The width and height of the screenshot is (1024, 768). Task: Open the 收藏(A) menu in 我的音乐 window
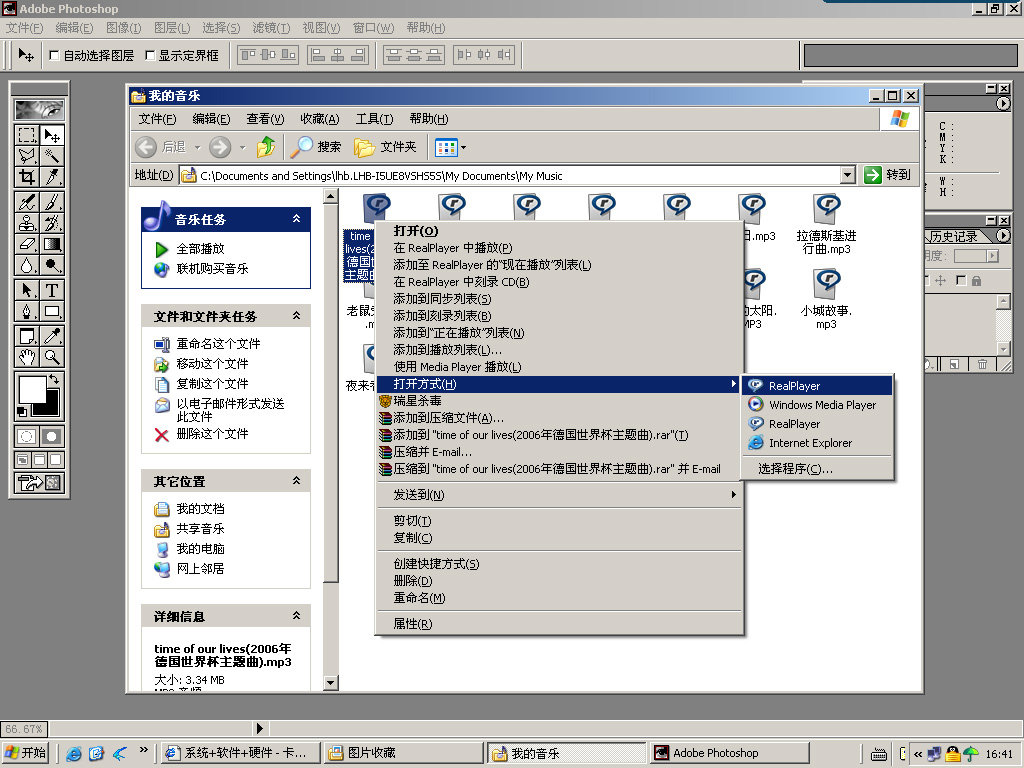[x=319, y=119]
